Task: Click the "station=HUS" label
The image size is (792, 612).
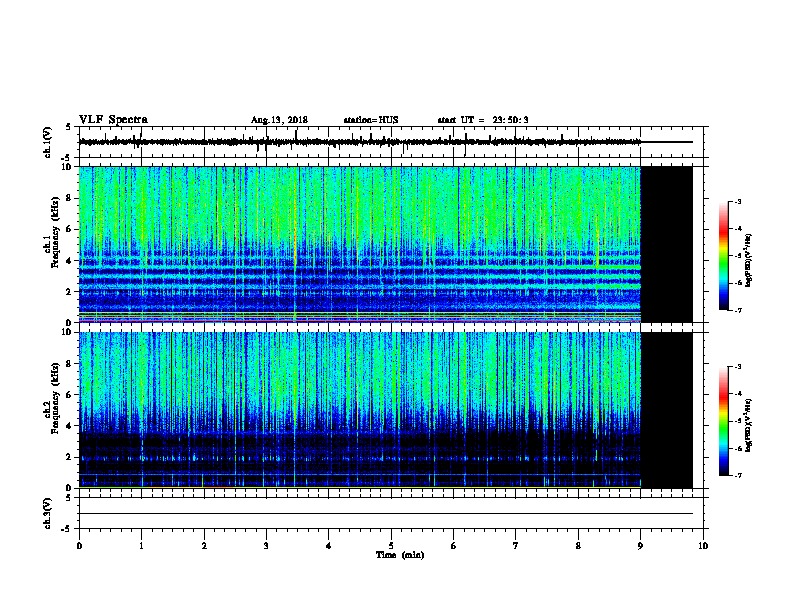Action: click(x=371, y=120)
